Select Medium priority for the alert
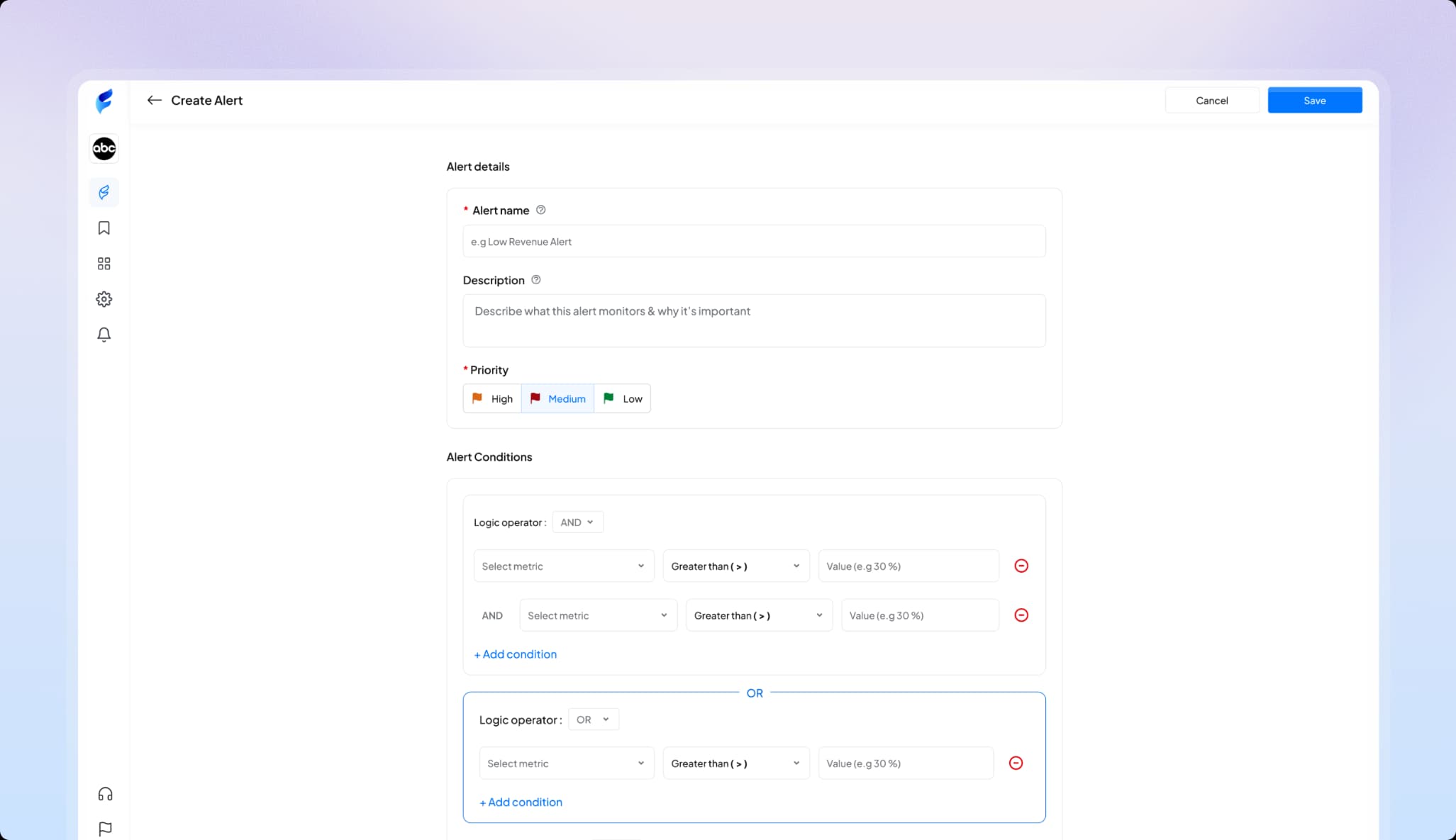Screen dimensions: 1456x840 pos(557,398)
